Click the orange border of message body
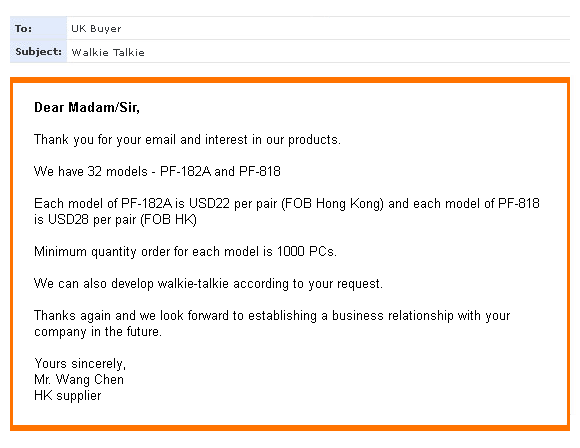580x448 pixels. point(290,80)
